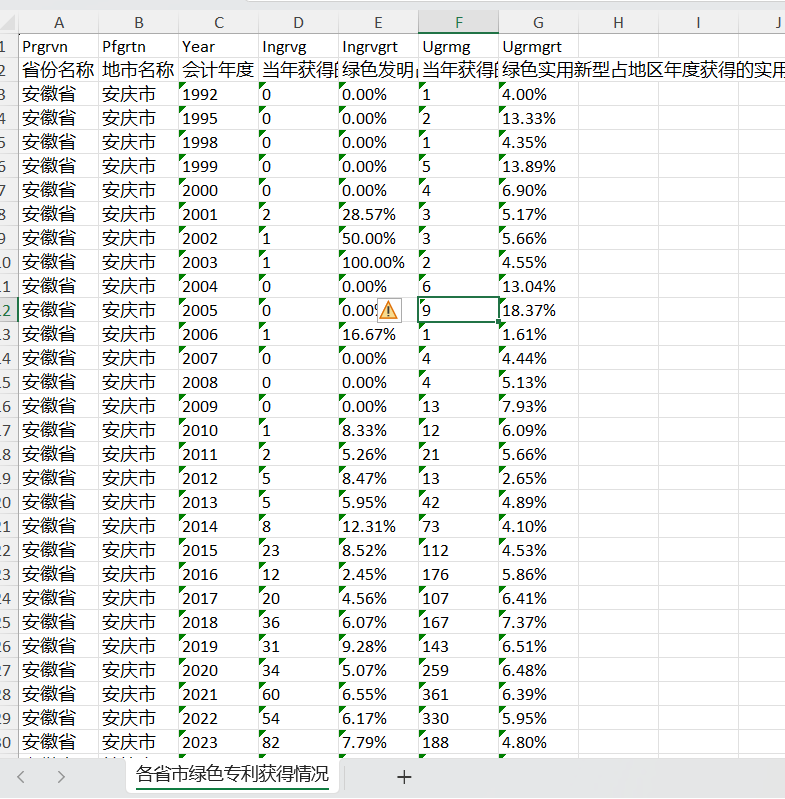The width and height of the screenshot is (785, 799).
Task: Click the 13.04% cell
Action: tap(538, 286)
